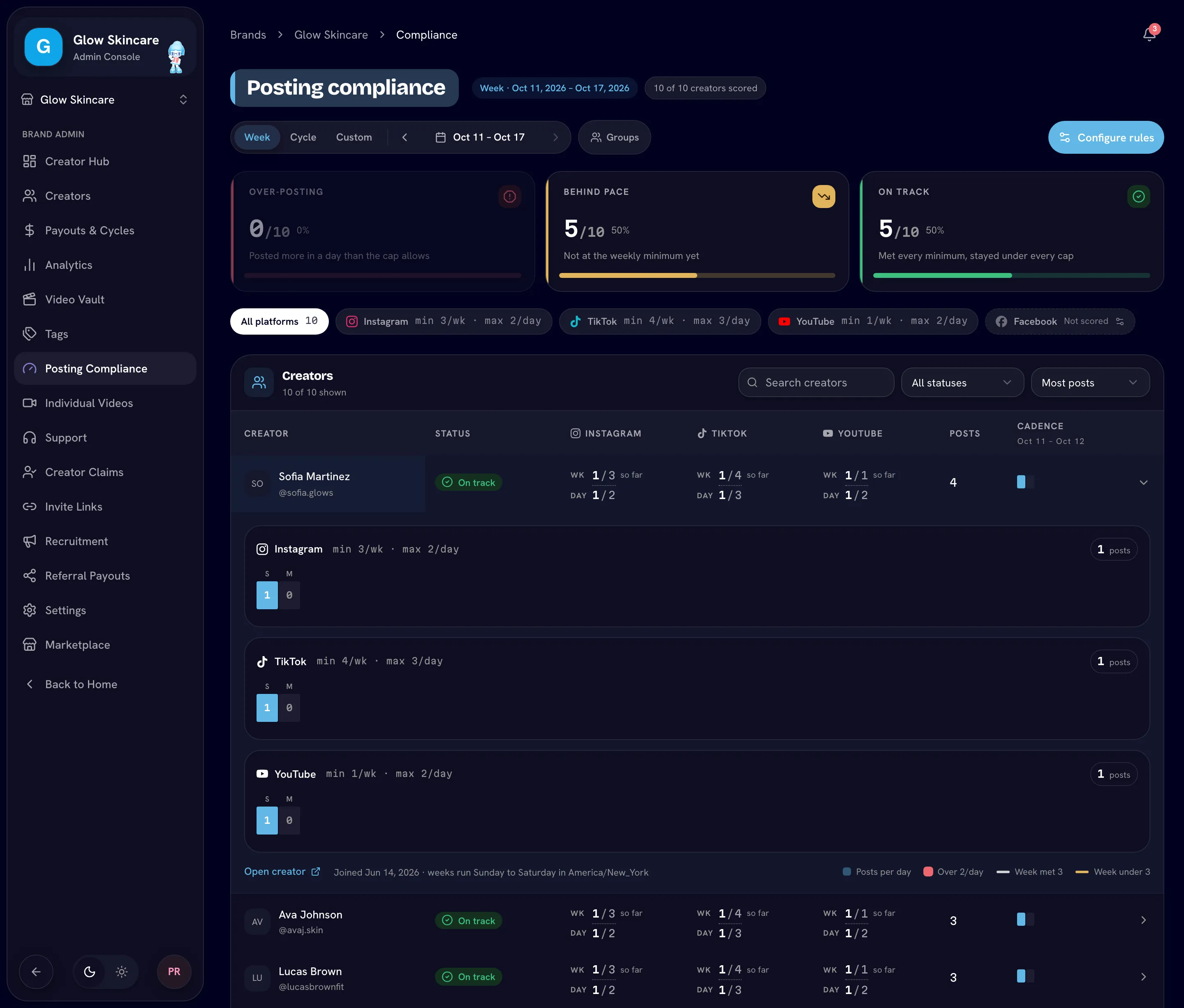Open the Most posts sort dropdown
The height and width of the screenshot is (1008, 1184).
[1090, 382]
